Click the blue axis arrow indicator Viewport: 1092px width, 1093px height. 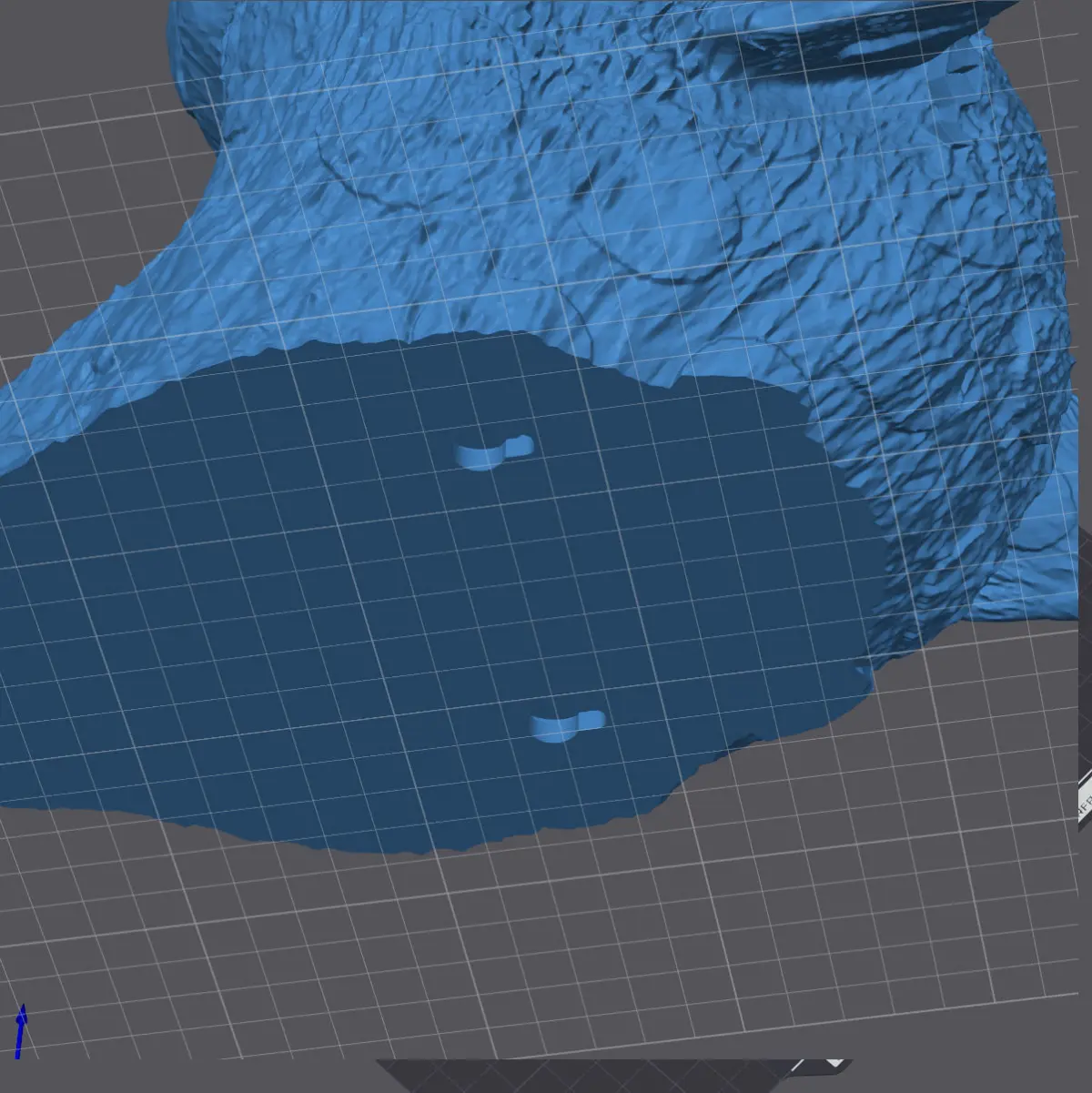[20, 1031]
